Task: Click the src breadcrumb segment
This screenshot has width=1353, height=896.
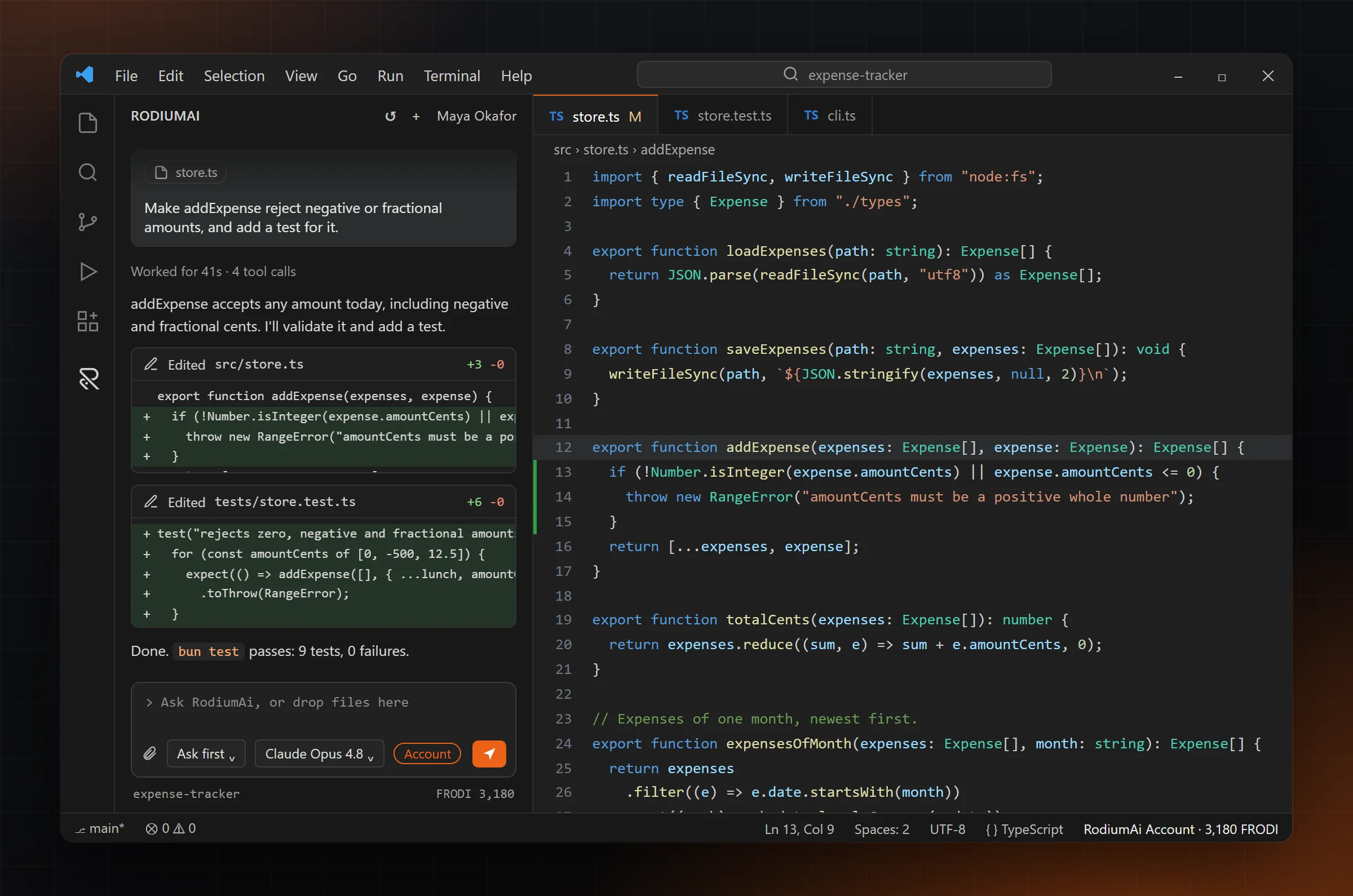Action: 563,150
